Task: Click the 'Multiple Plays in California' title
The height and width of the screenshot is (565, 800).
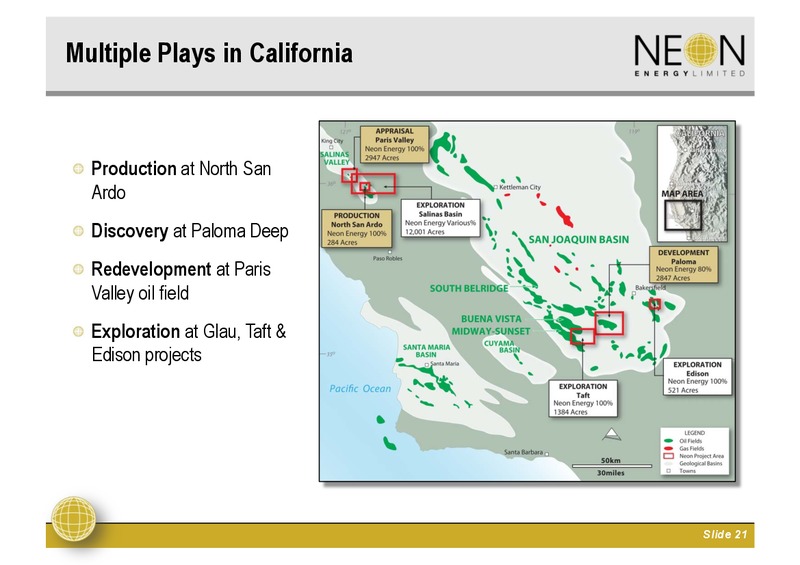Action: (209, 53)
